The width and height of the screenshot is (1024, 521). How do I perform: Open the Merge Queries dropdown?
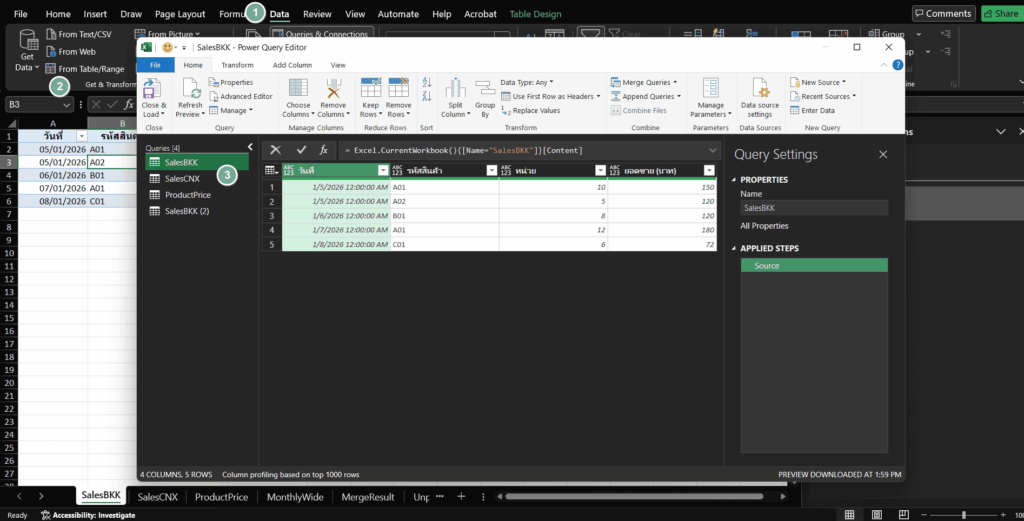coord(644,82)
